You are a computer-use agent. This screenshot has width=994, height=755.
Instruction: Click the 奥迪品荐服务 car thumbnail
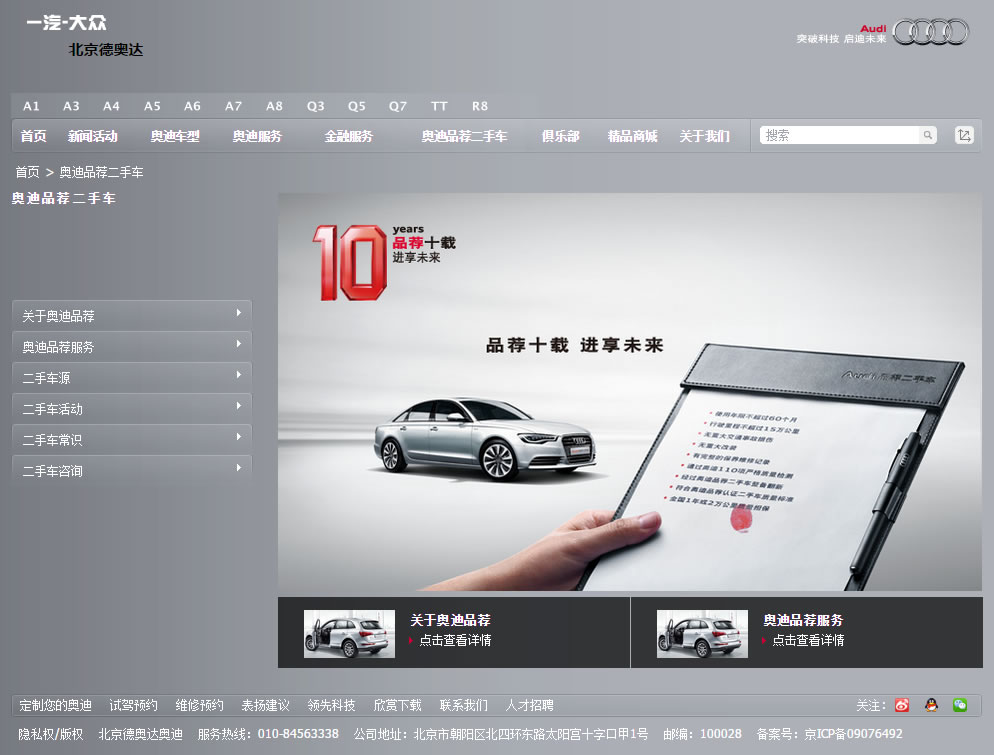702,634
